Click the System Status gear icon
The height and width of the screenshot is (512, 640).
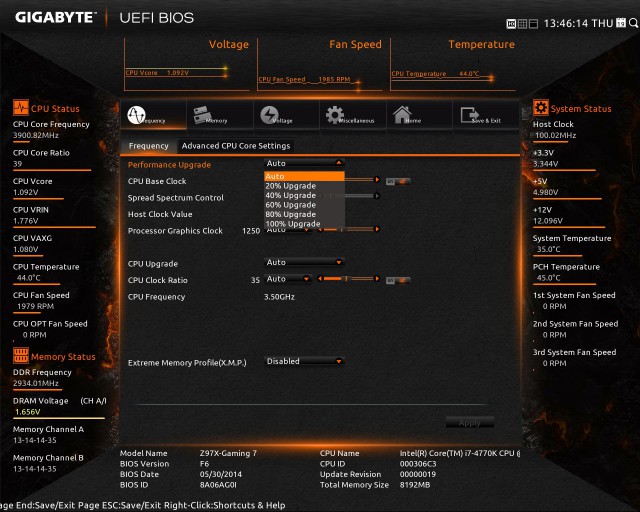(x=541, y=108)
